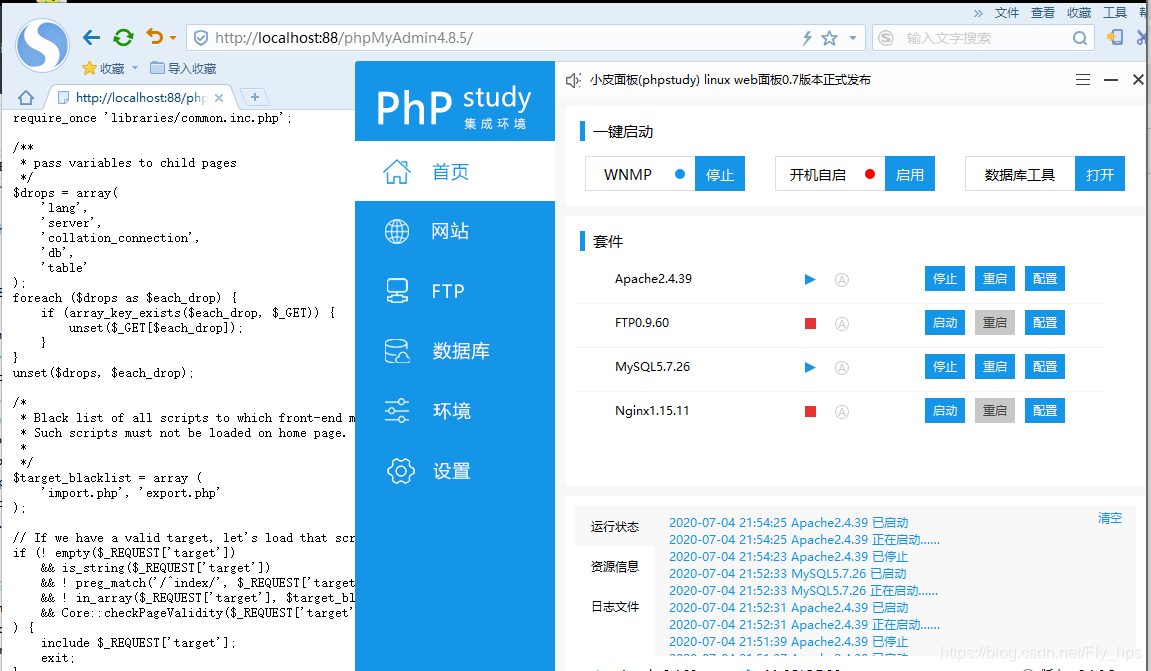Click FTP stopped red square indicator

(x=810, y=323)
